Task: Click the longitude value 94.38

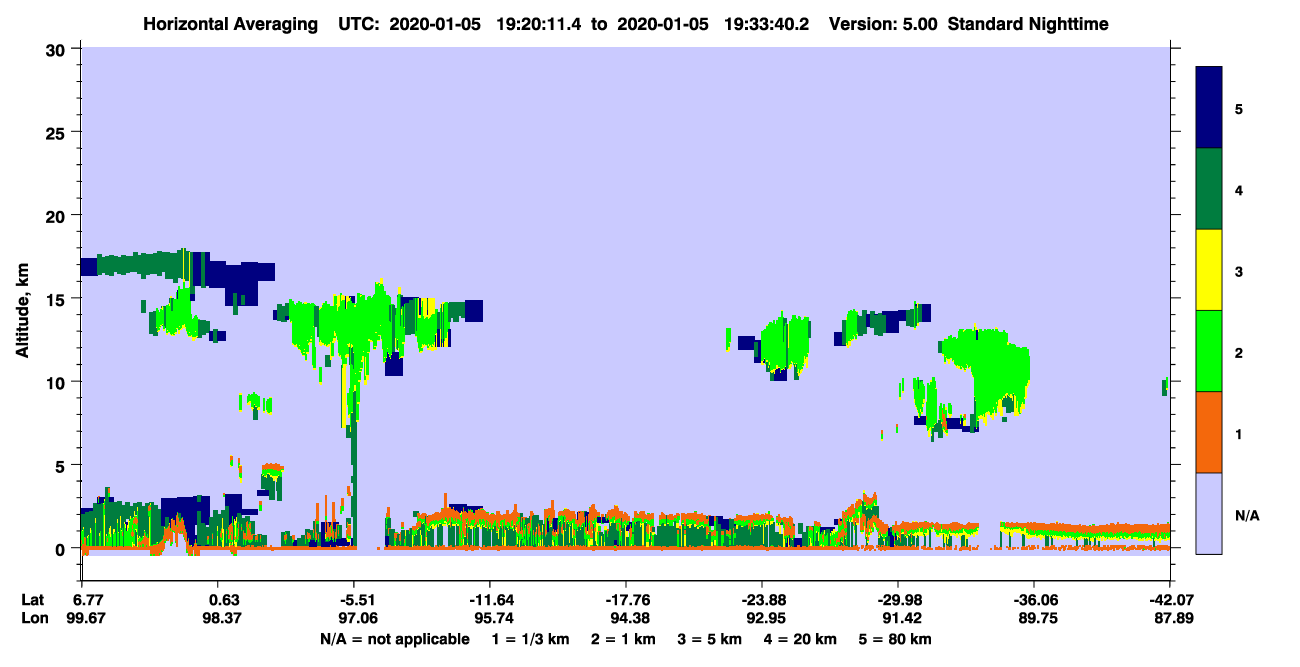Action: 630,619
